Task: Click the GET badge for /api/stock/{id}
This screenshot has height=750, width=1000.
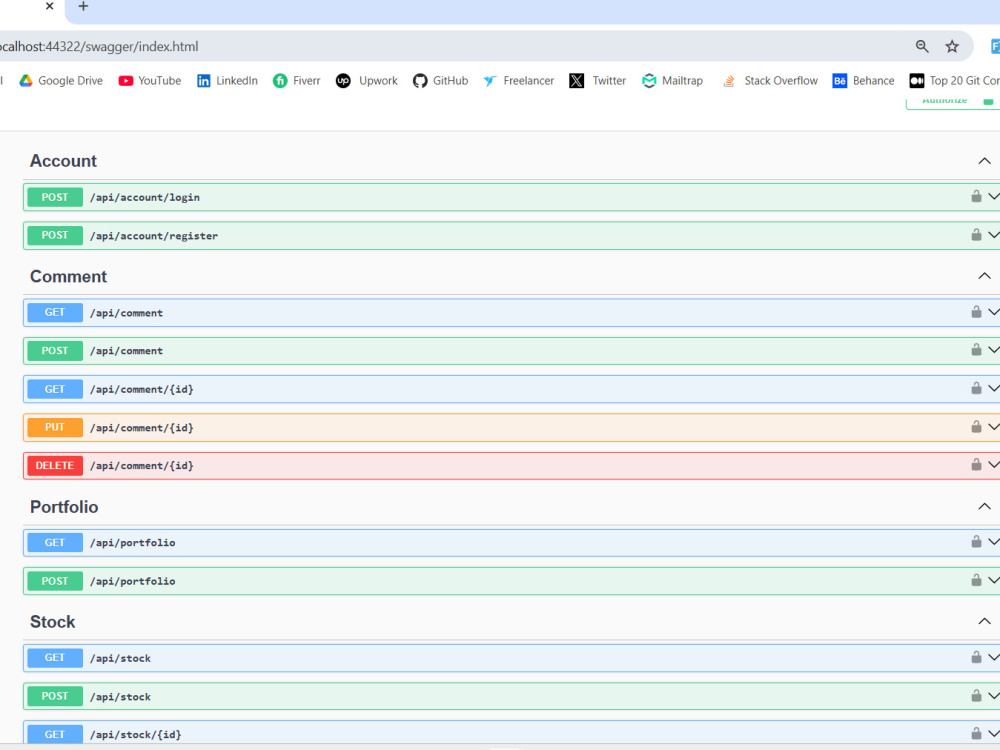Action: [x=55, y=734]
